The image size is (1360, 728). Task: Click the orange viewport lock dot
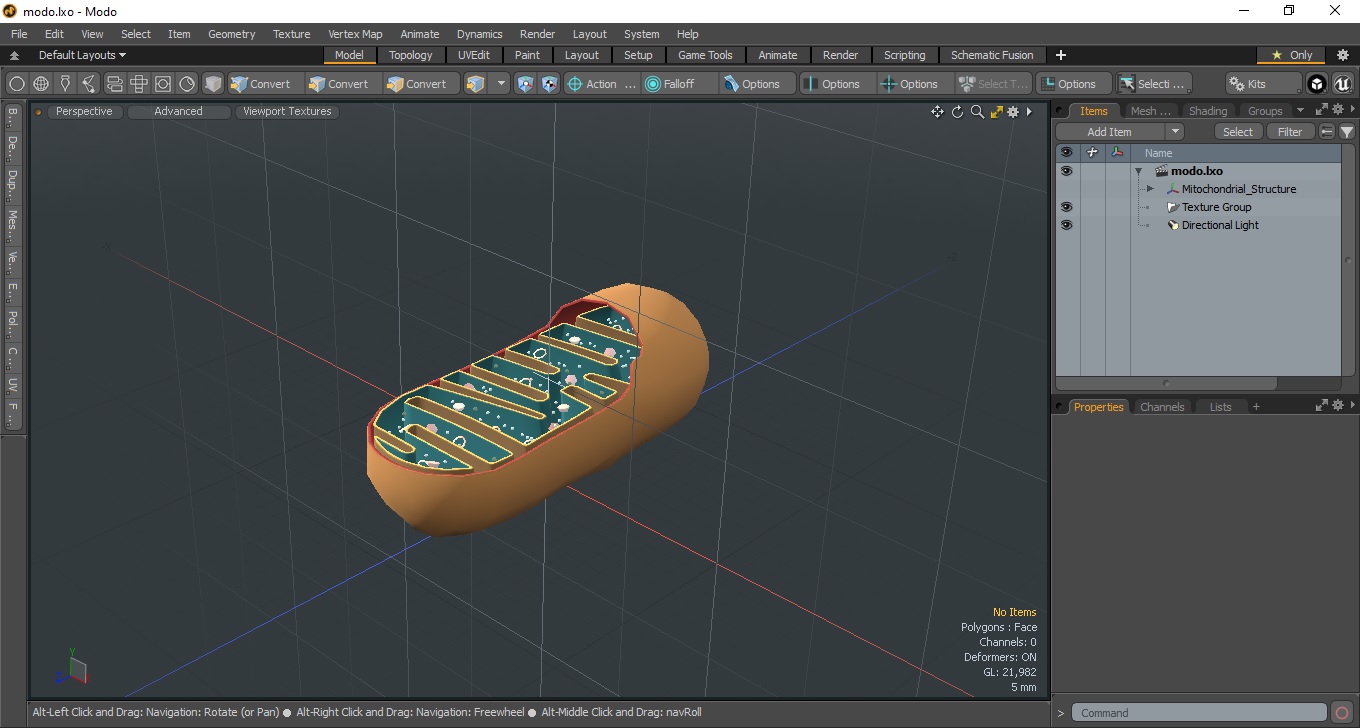(x=39, y=112)
